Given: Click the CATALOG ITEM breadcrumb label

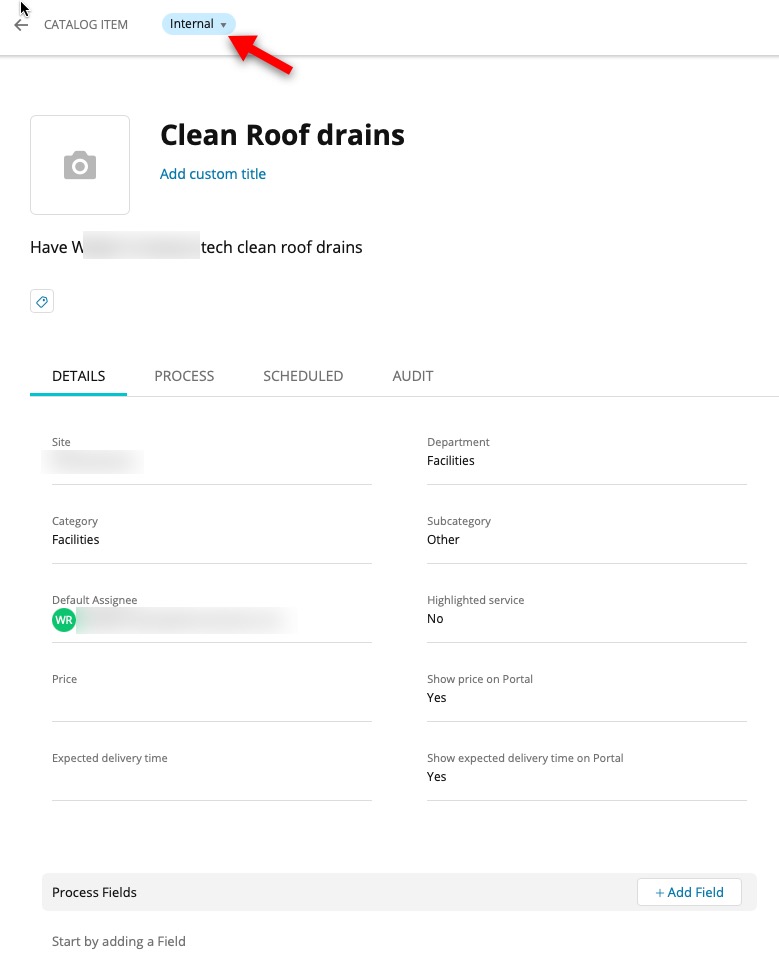Looking at the screenshot, I should coord(86,25).
